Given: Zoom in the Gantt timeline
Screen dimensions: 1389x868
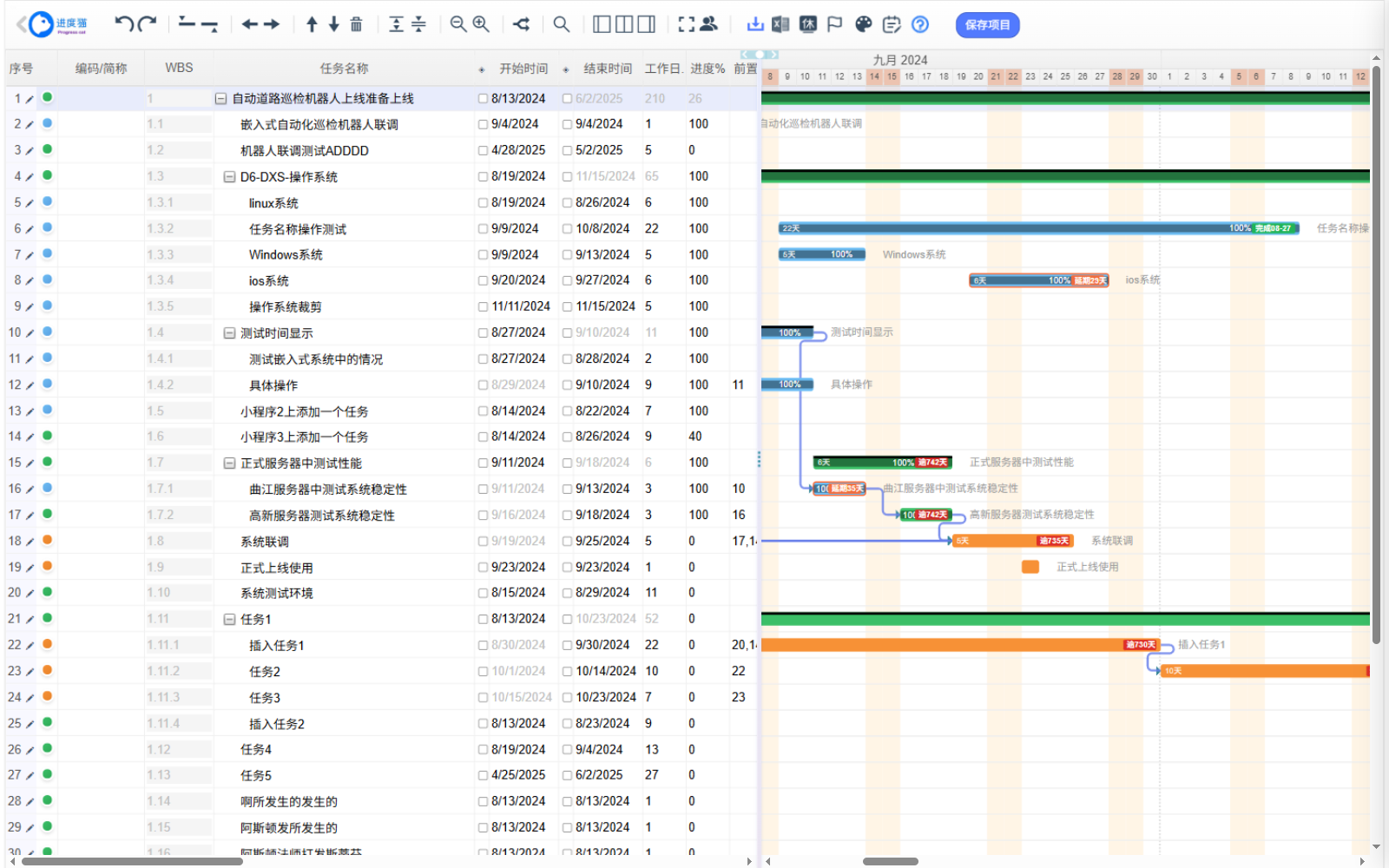Looking at the screenshot, I should (481, 24).
